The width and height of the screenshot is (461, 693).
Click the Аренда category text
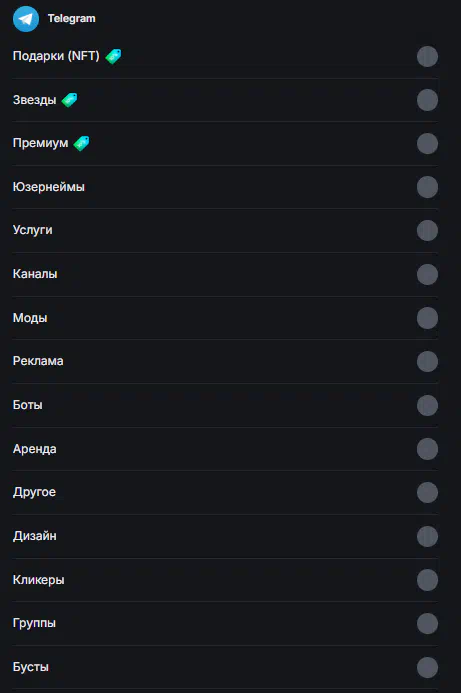pyautogui.click(x=34, y=449)
